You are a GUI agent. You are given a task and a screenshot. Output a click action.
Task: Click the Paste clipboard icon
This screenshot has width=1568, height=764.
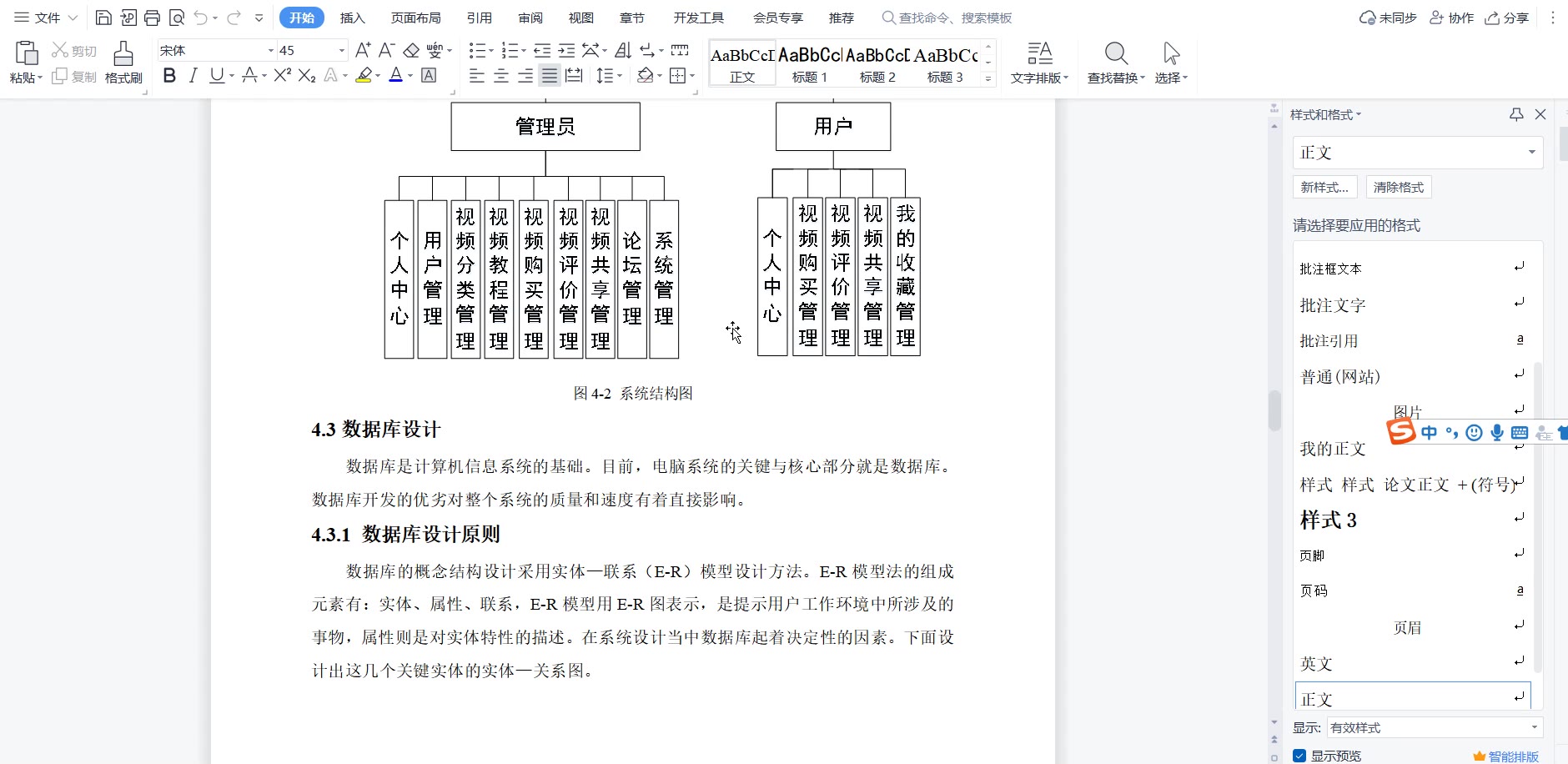point(26,53)
